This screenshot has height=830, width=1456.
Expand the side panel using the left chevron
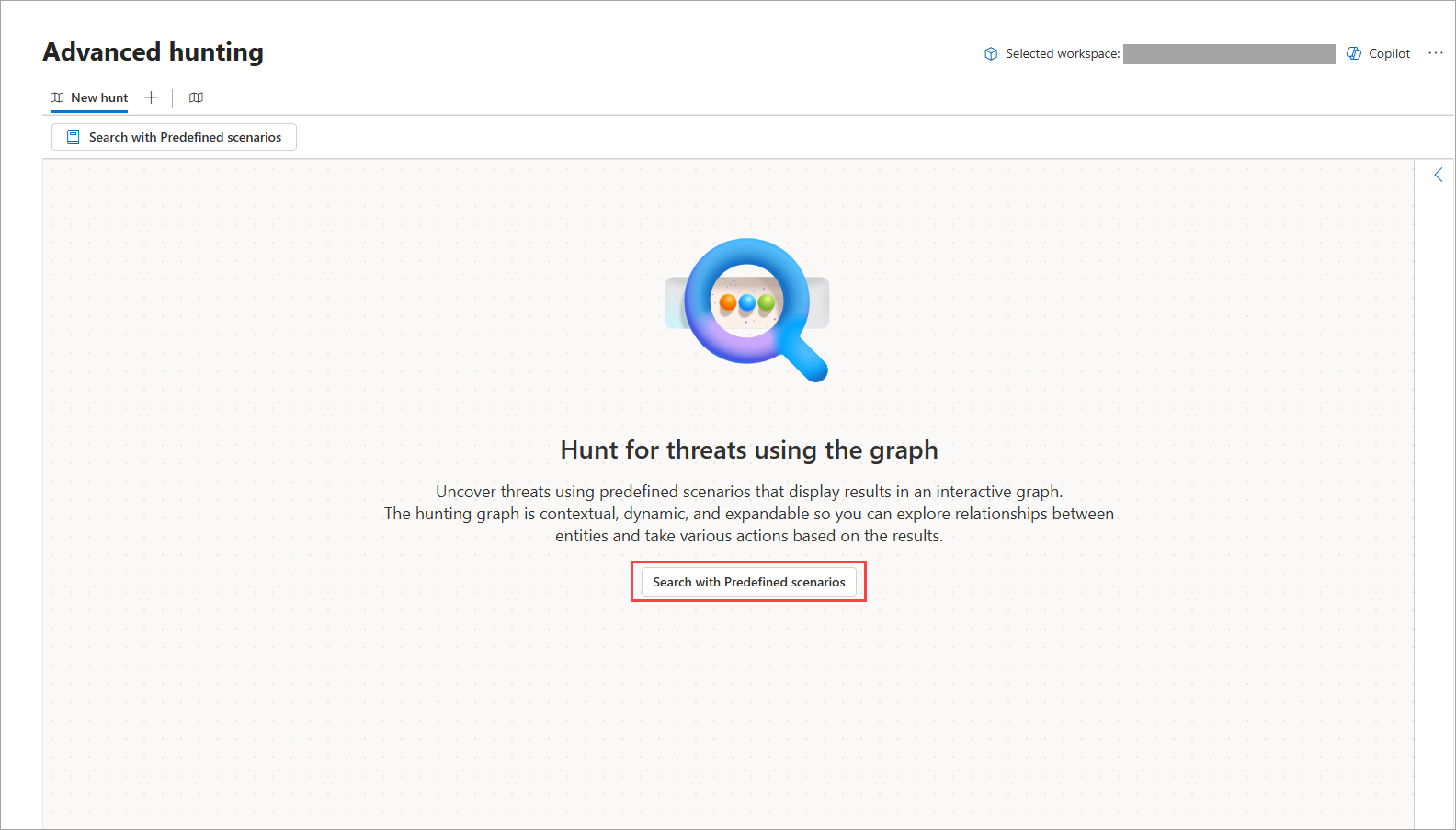point(1439,175)
